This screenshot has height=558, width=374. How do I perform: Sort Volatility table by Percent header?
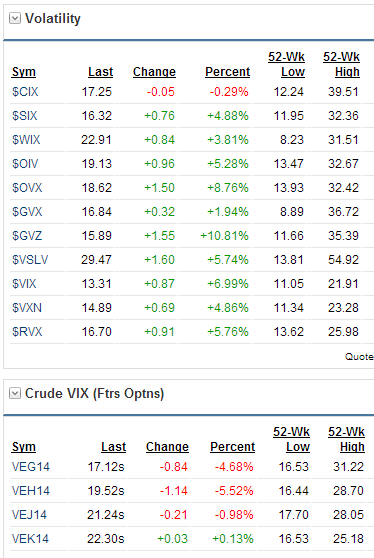(228, 72)
